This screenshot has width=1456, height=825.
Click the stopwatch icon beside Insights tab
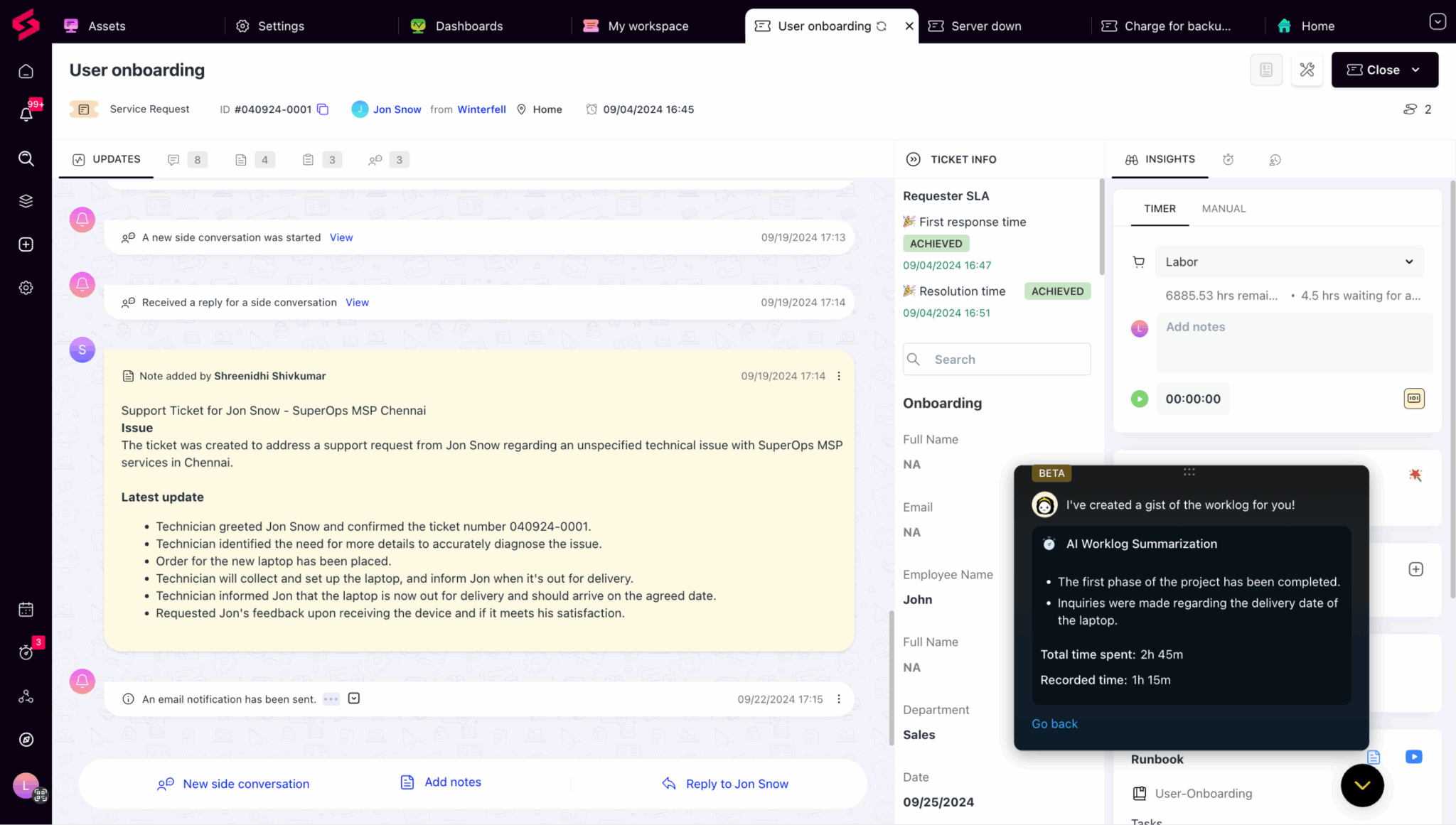[x=1228, y=160]
